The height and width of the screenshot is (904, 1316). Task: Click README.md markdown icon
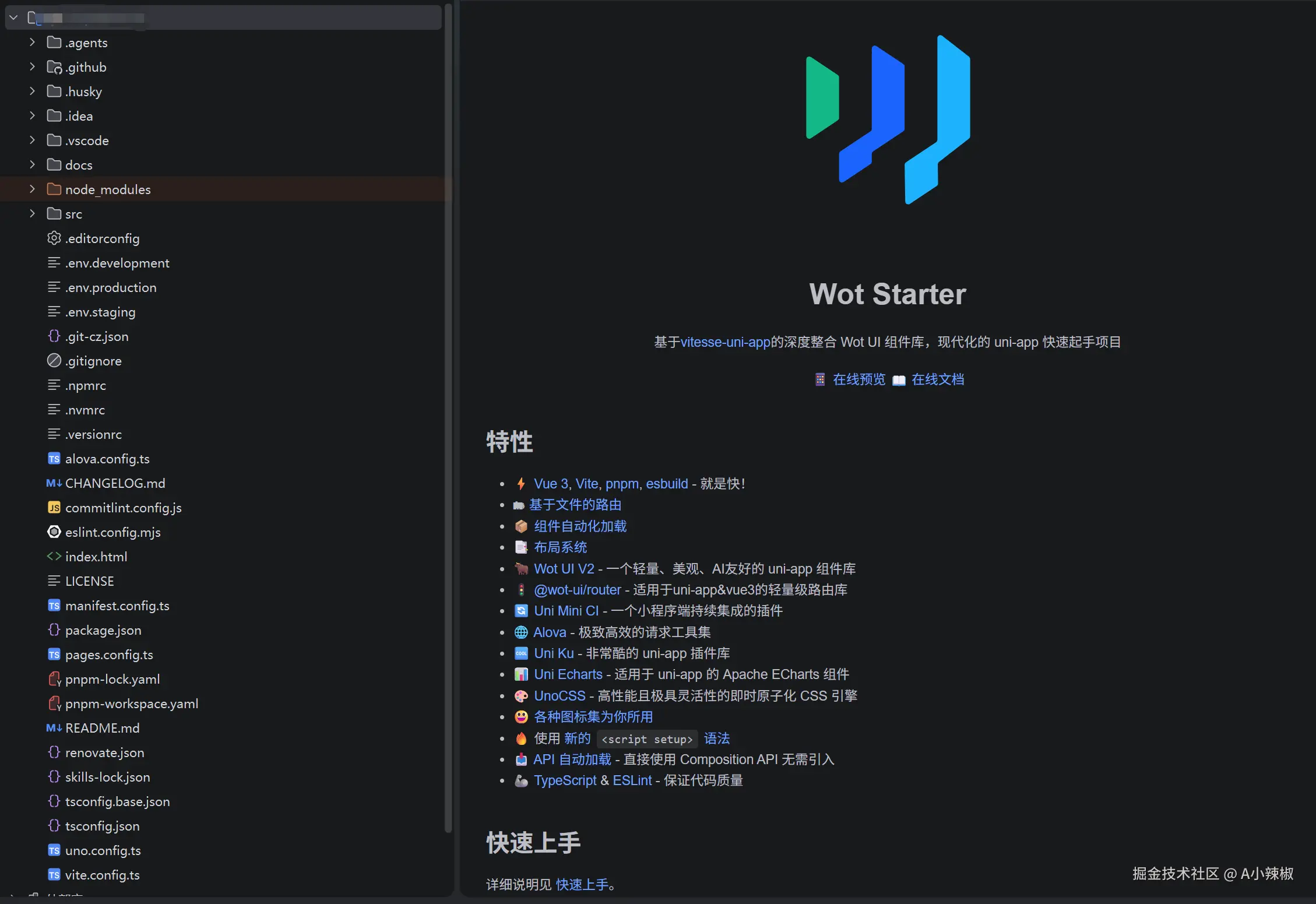coord(54,728)
